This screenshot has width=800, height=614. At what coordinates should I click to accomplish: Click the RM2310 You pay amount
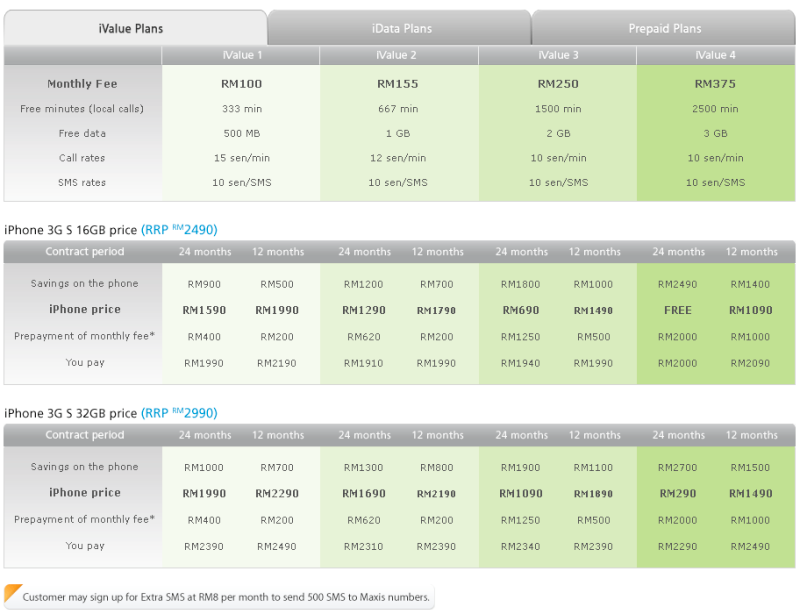(363, 547)
